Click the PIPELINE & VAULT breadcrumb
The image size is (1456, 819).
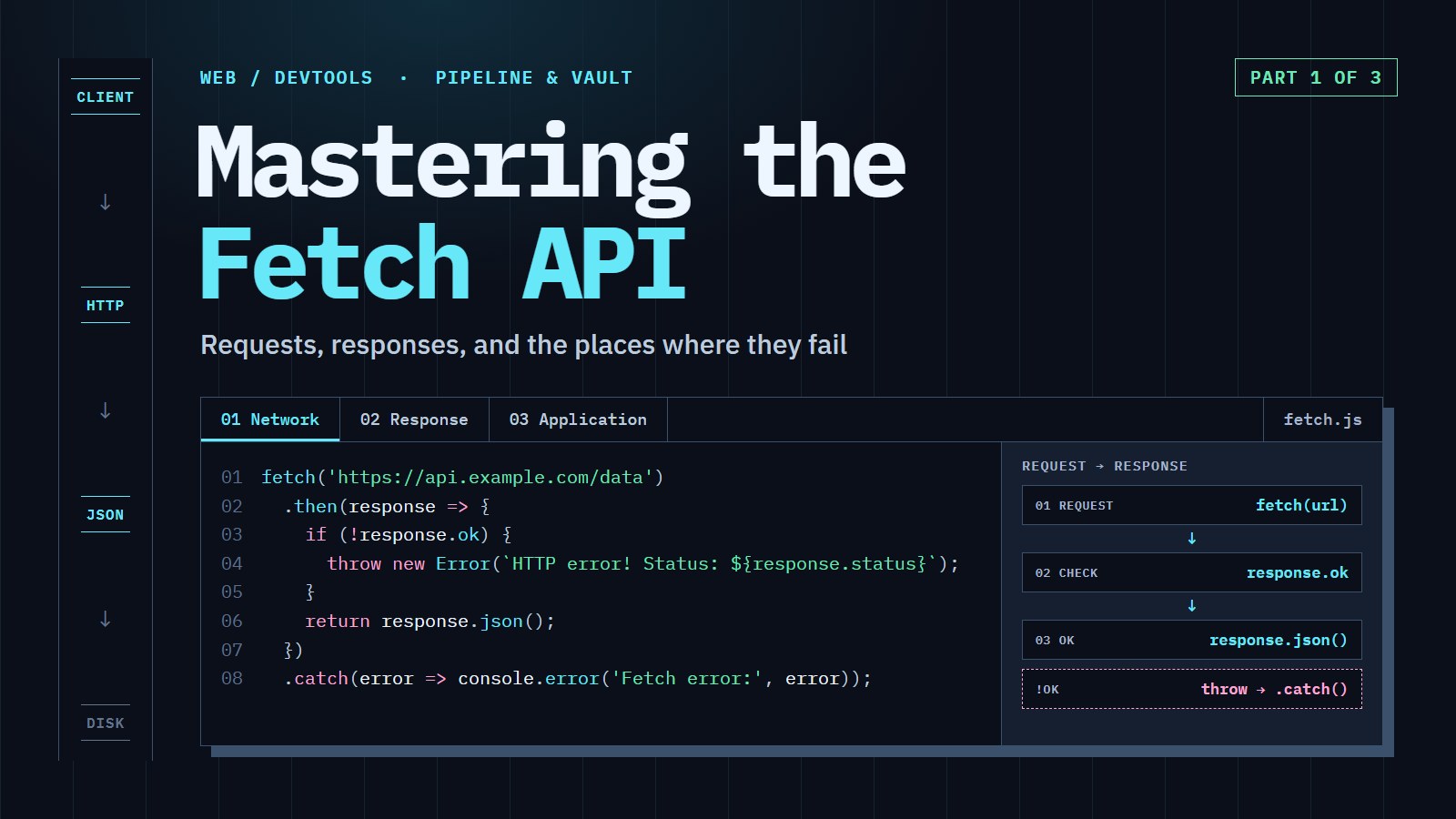533,77
